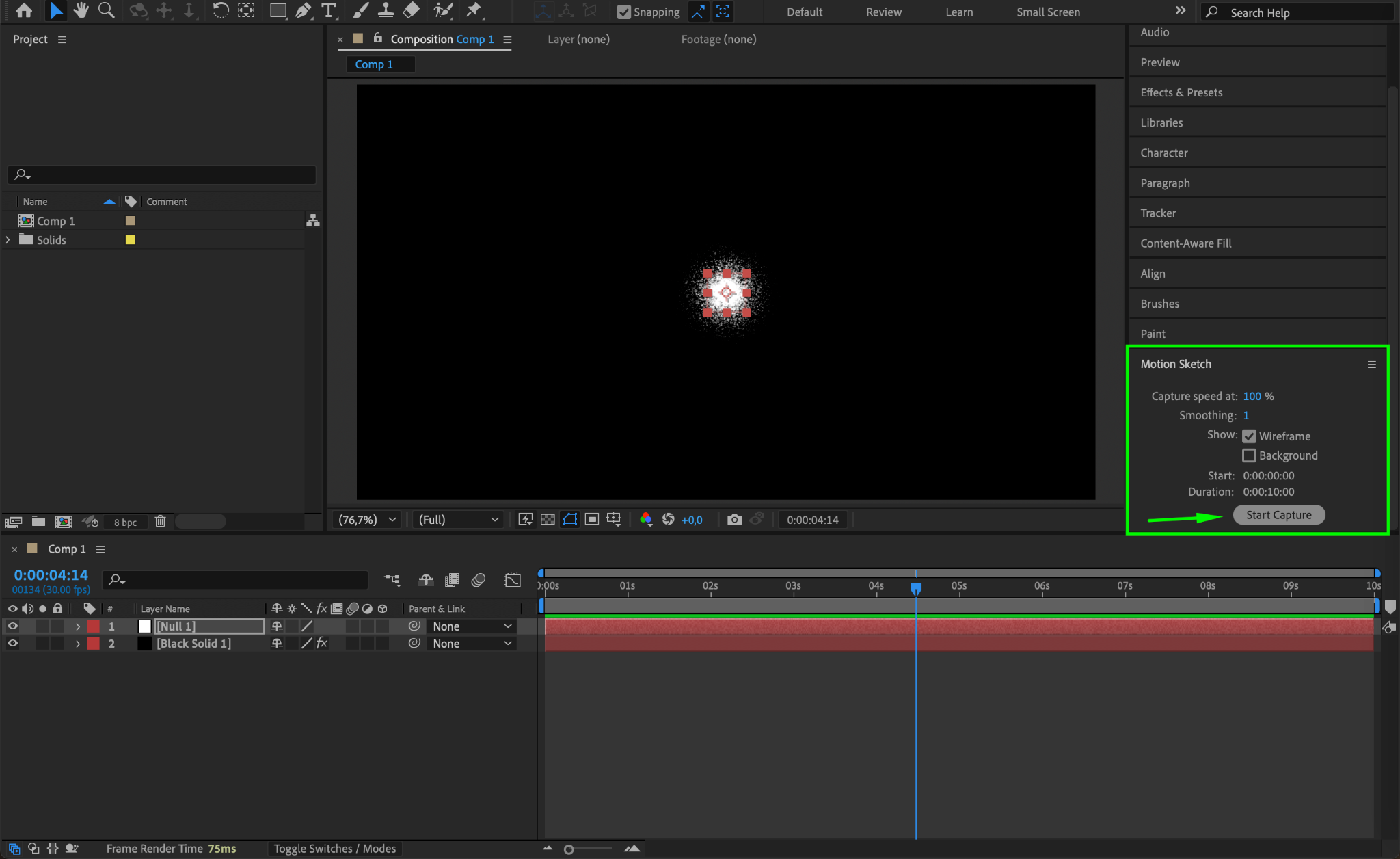Open the Effects & Presets panel

click(x=1181, y=92)
